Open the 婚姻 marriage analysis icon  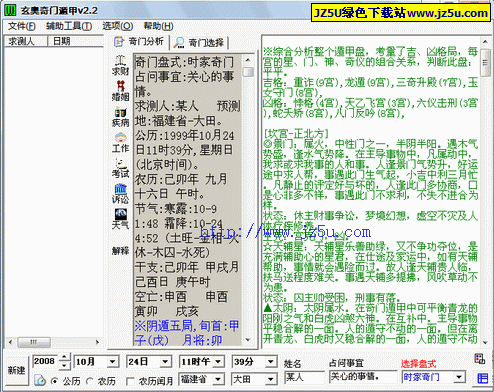click(120, 91)
